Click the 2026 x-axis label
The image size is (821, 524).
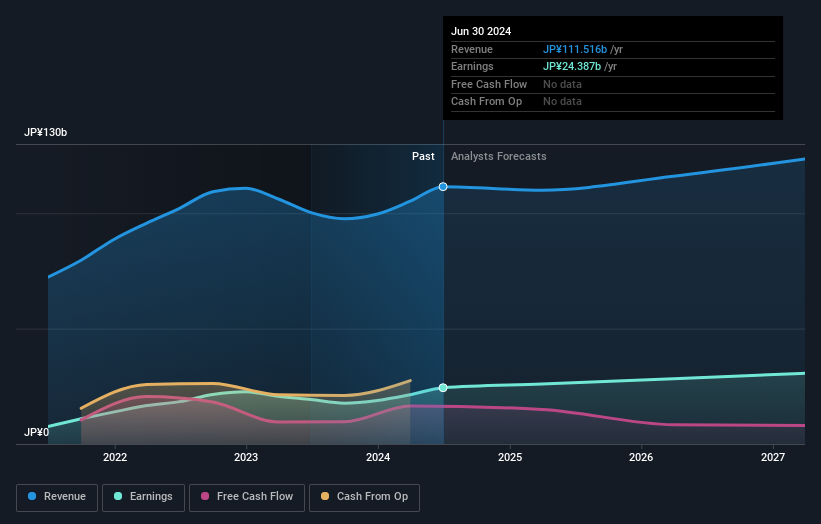coord(641,458)
